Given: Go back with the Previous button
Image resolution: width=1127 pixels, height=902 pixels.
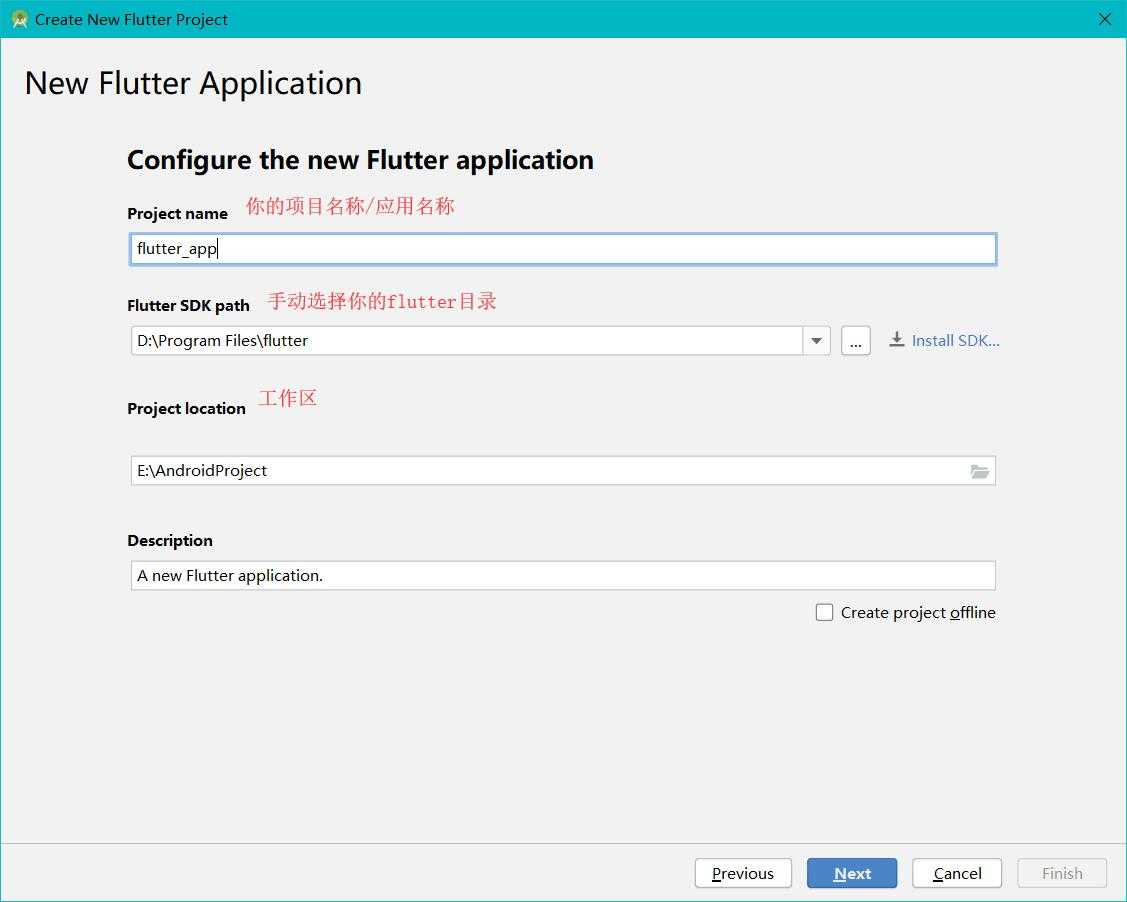Looking at the screenshot, I should pos(743,873).
